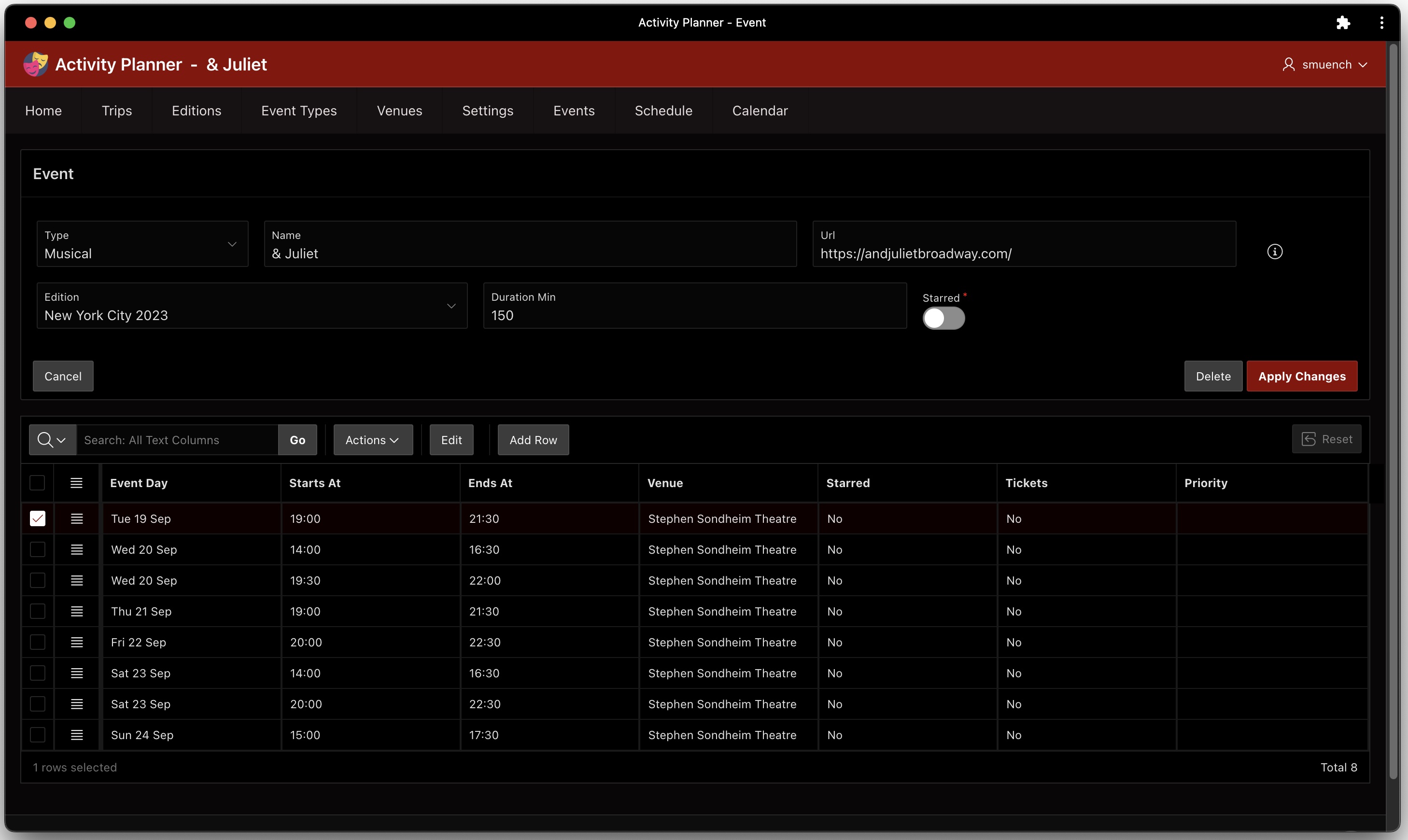The height and width of the screenshot is (840, 1408).
Task: Open the smuench user menu
Action: pos(1325,65)
